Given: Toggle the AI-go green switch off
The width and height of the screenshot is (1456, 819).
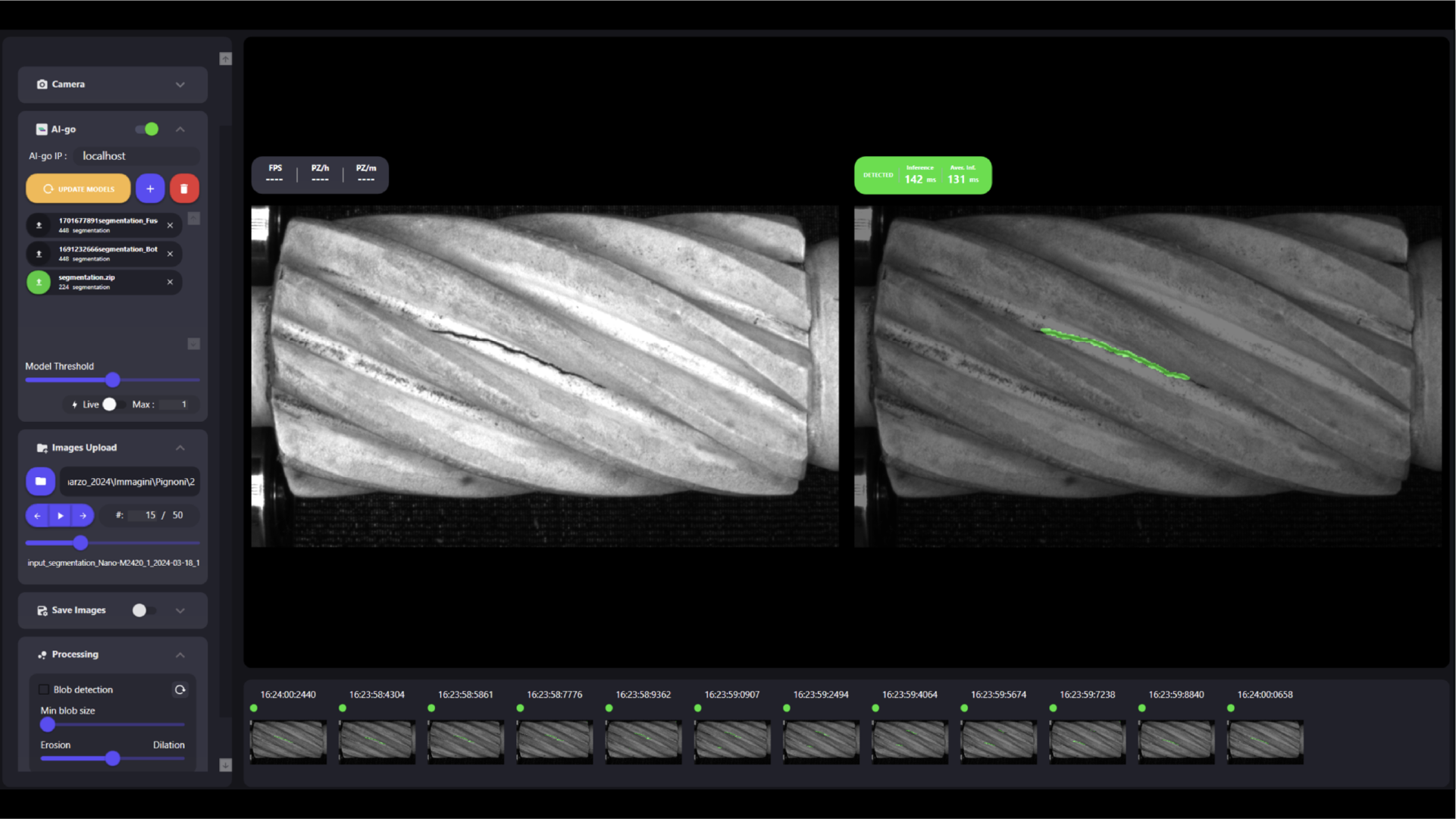Looking at the screenshot, I should pyautogui.click(x=147, y=130).
